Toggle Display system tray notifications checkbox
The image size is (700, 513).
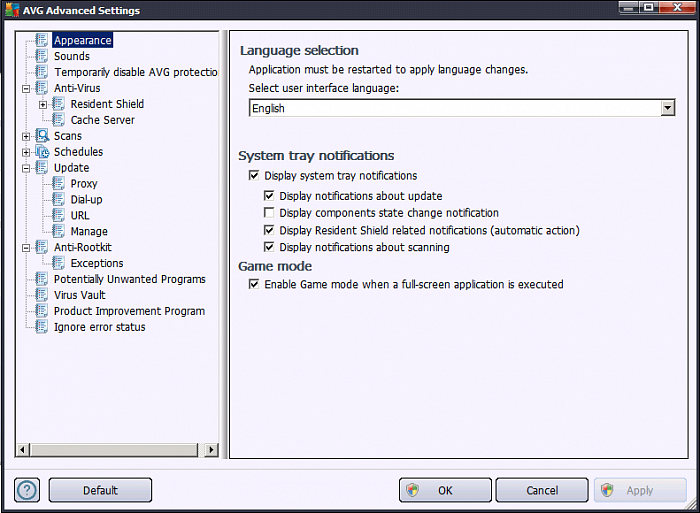[x=254, y=175]
